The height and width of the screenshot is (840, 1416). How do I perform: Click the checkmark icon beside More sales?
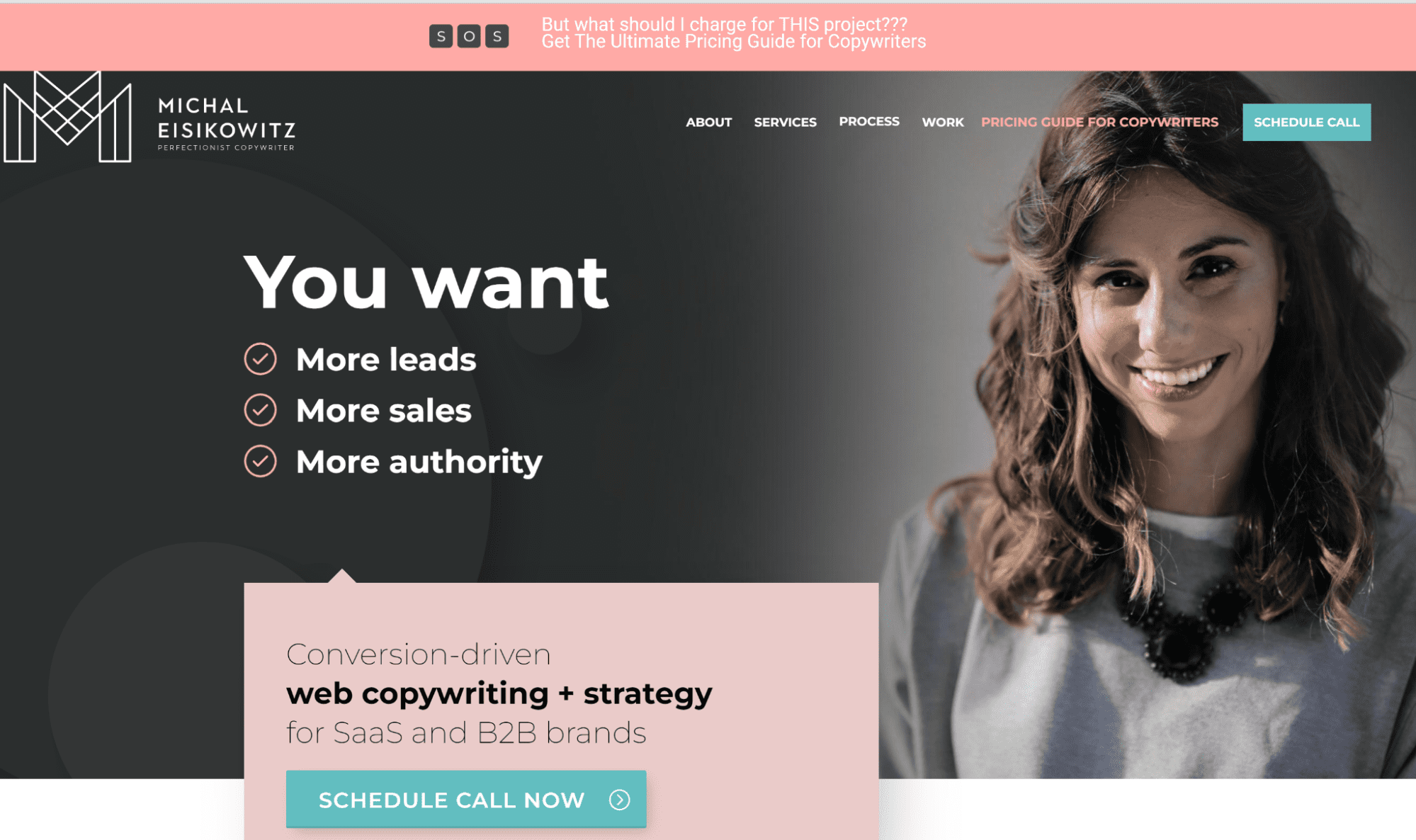coord(261,410)
